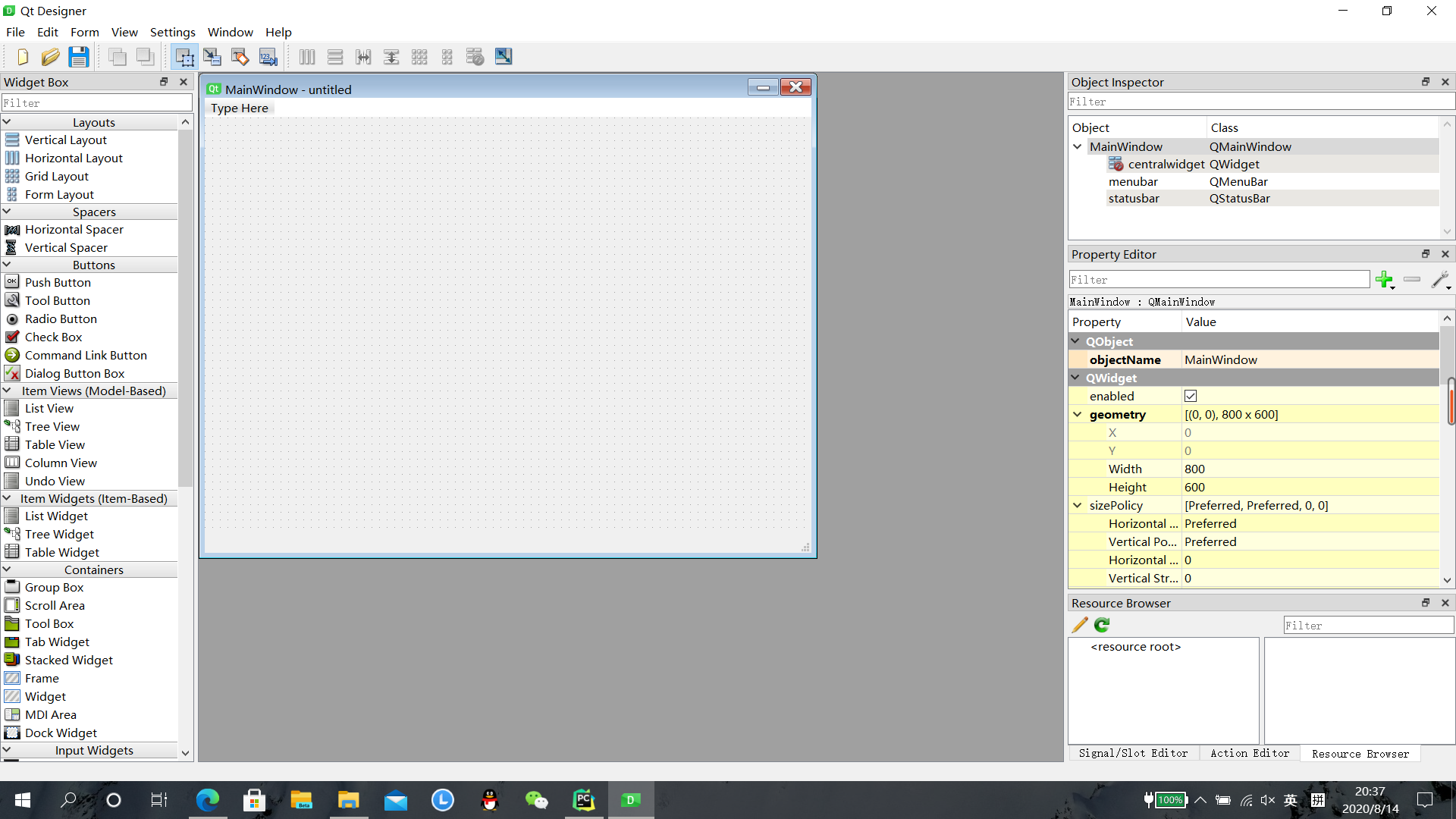Click 'Type Here' in the form menubar
Screen dimensions: 1456x819
240,108
